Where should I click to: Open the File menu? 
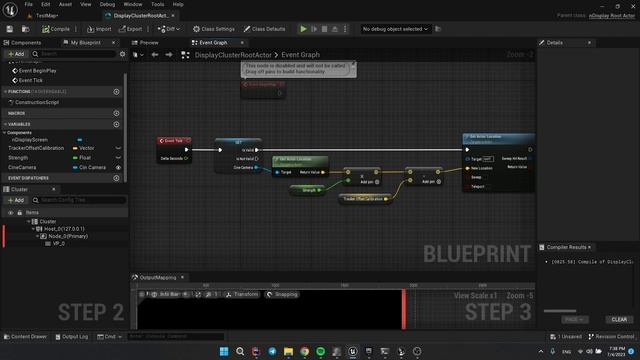(29, 4)
